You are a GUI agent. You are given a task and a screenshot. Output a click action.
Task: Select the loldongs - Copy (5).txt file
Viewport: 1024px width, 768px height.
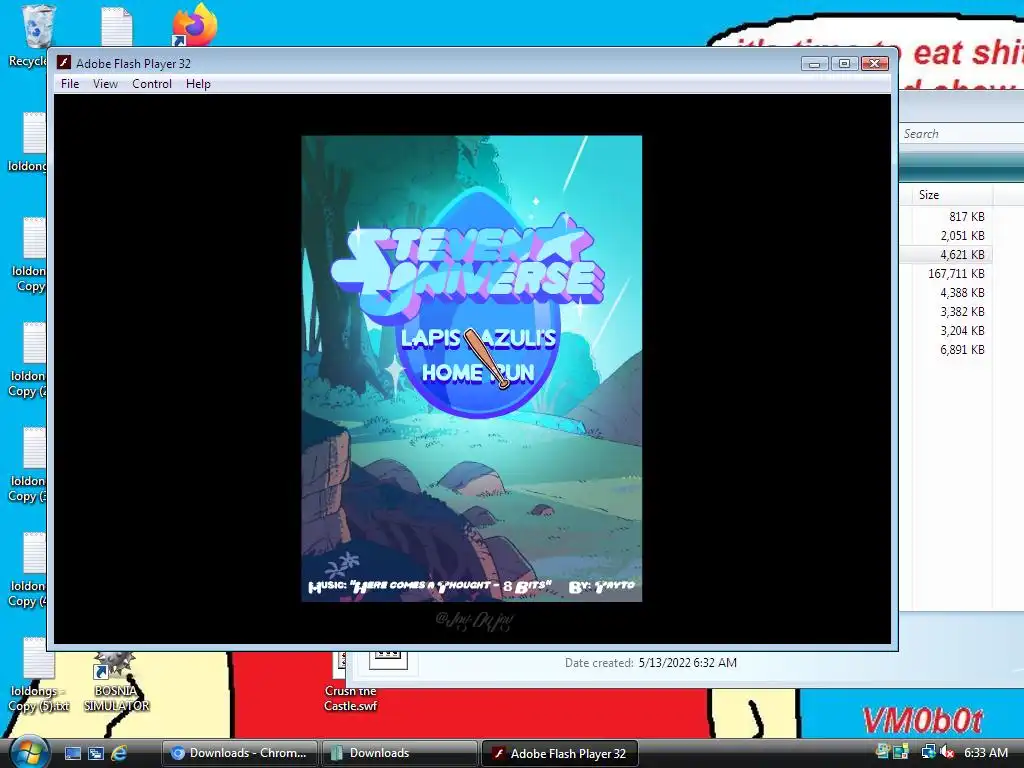click(x=39, y=676)
